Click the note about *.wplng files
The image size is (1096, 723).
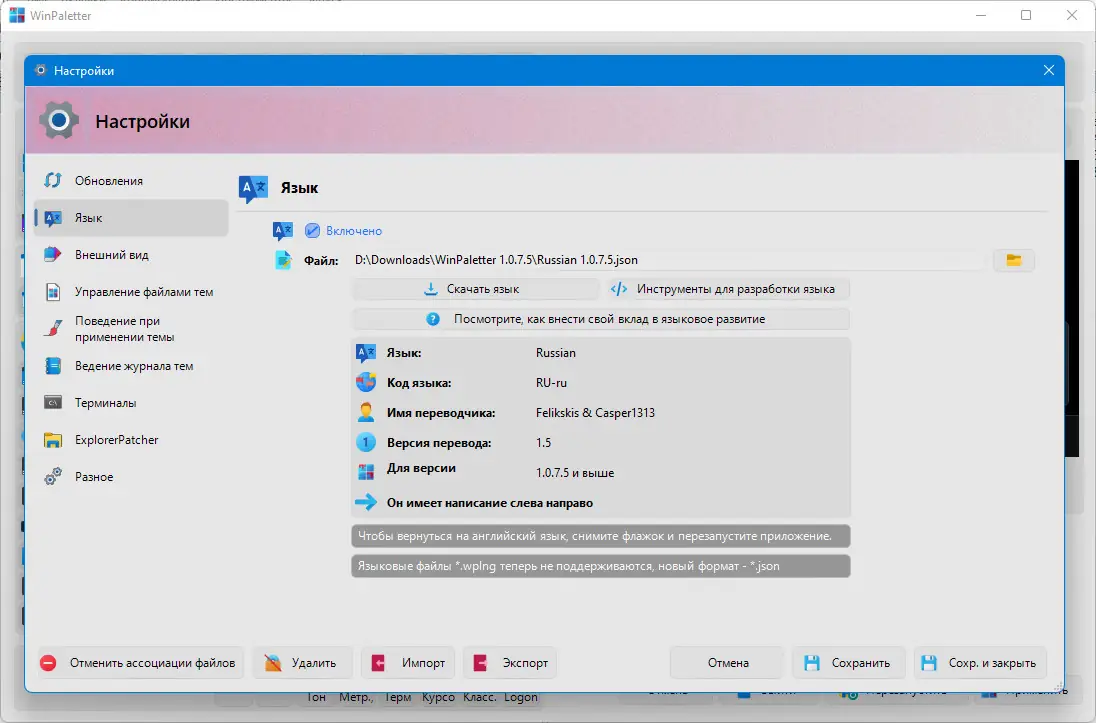point(600,566)
